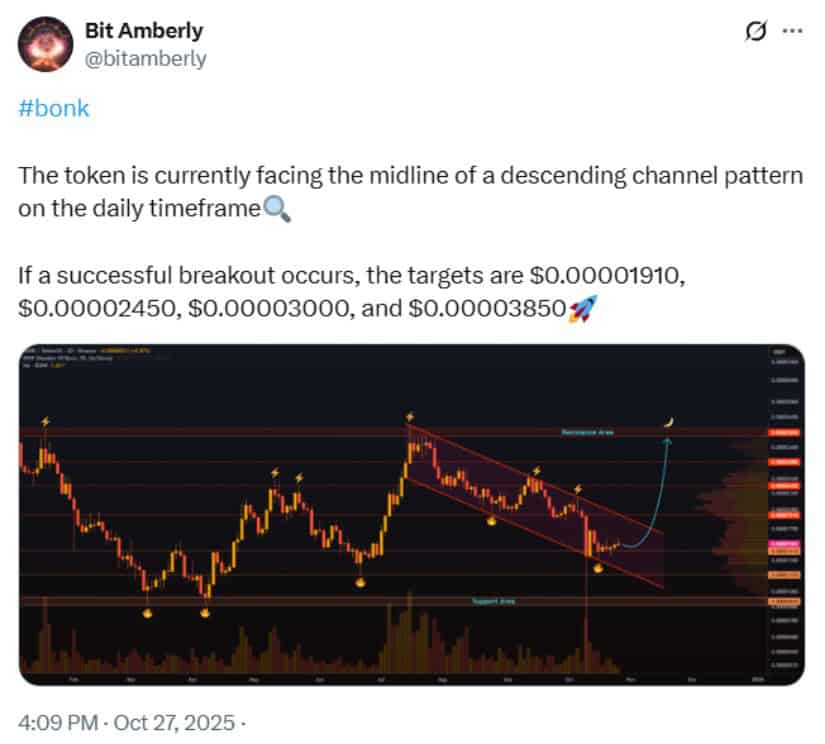Click the lightning bolt above the July peak
825x744 pixels.
409,414
